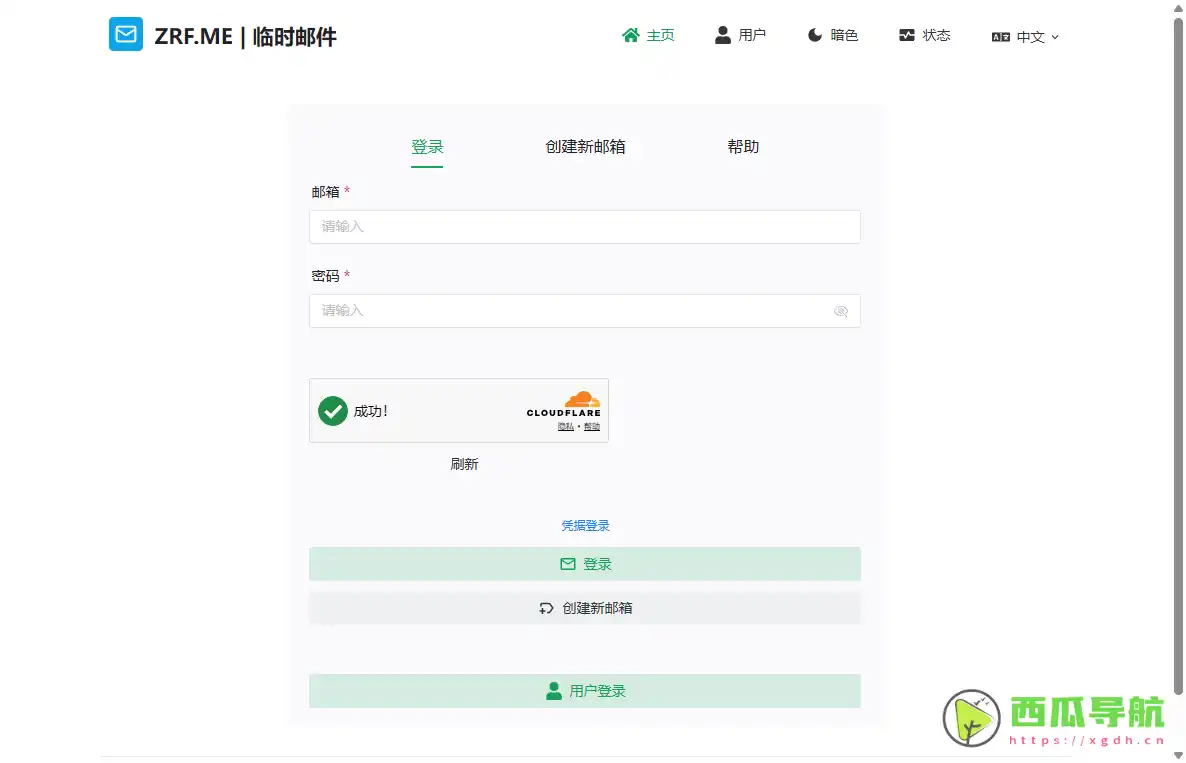Click the ZRF.ME blue mail logo icon
The image size is (1186, 763).
click(x=126, y=34)
